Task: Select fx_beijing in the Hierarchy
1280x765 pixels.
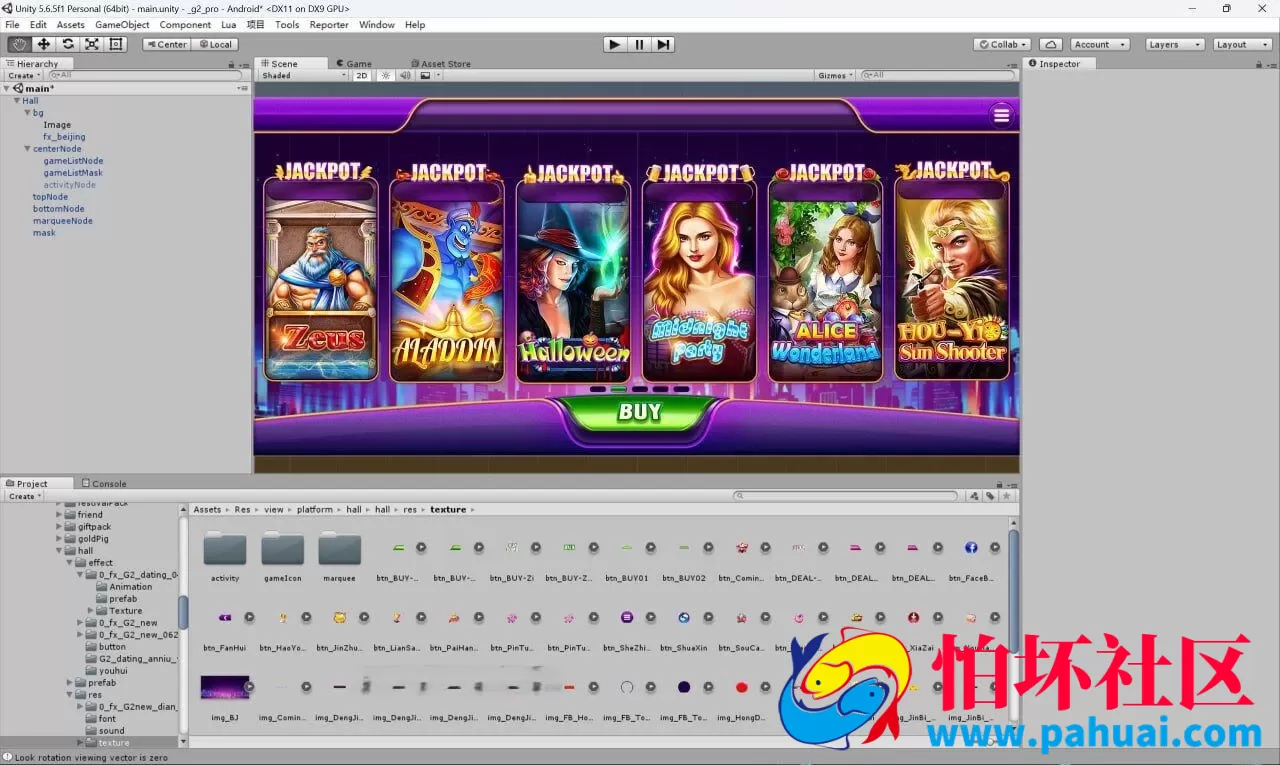Action: (x=64, y=137)
